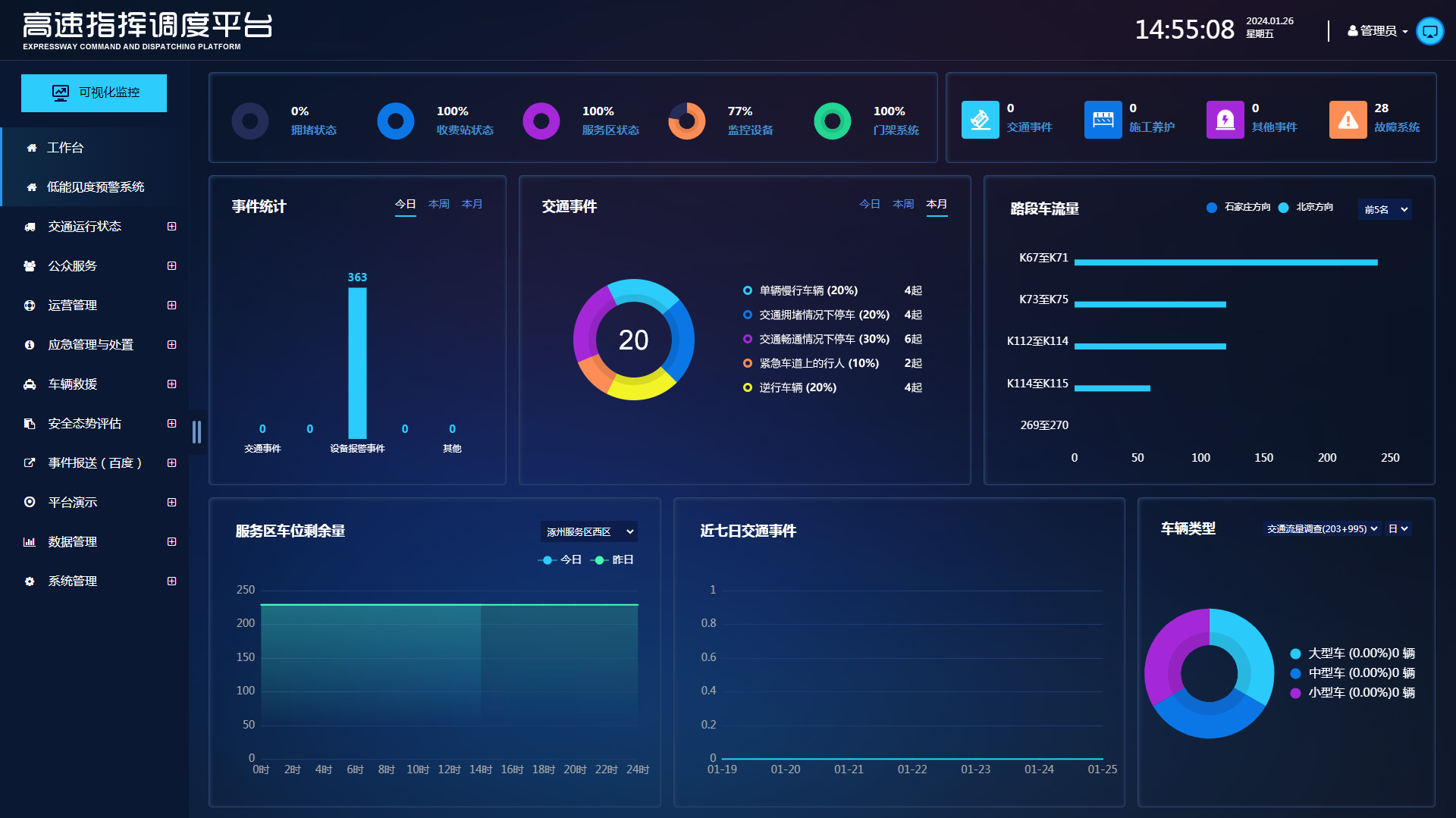The width and height of the screenshot is (1456, 818).
Task: Toggle the 昨日 series in parking chart
Action: pyautogui.click(x=612, y=560)
